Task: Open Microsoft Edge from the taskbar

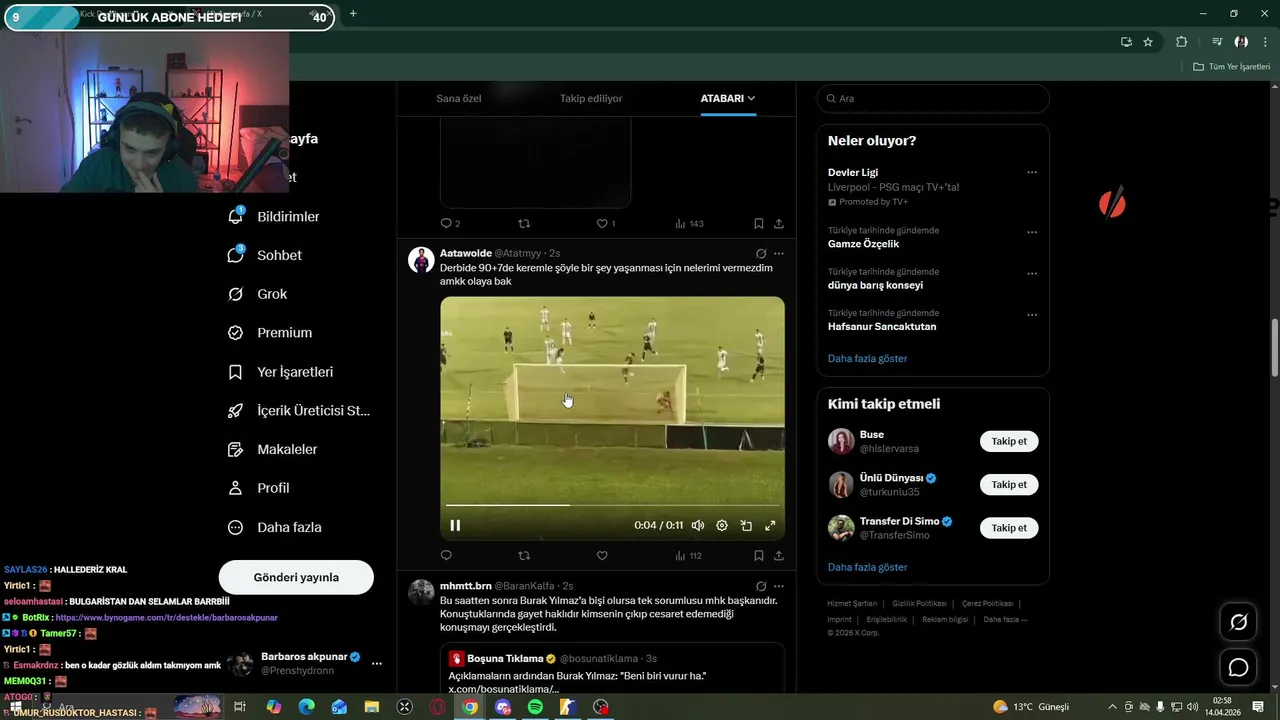Action: [306, 707]
